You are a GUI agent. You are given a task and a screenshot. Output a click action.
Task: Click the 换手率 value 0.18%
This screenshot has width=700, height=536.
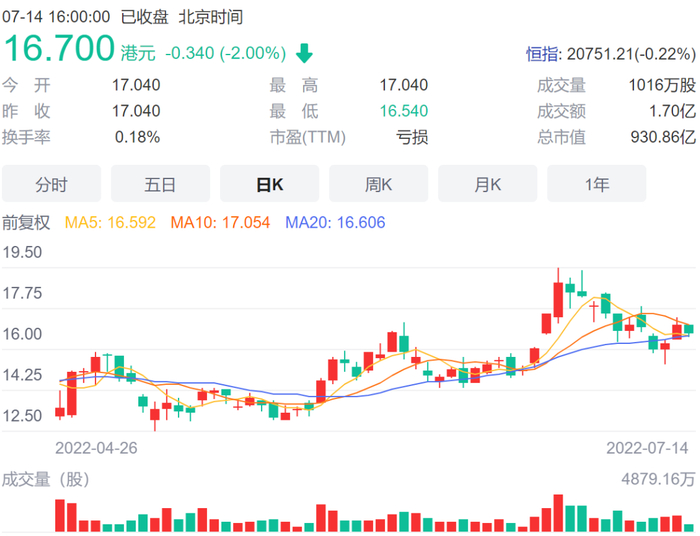click(x=138, y=137)
